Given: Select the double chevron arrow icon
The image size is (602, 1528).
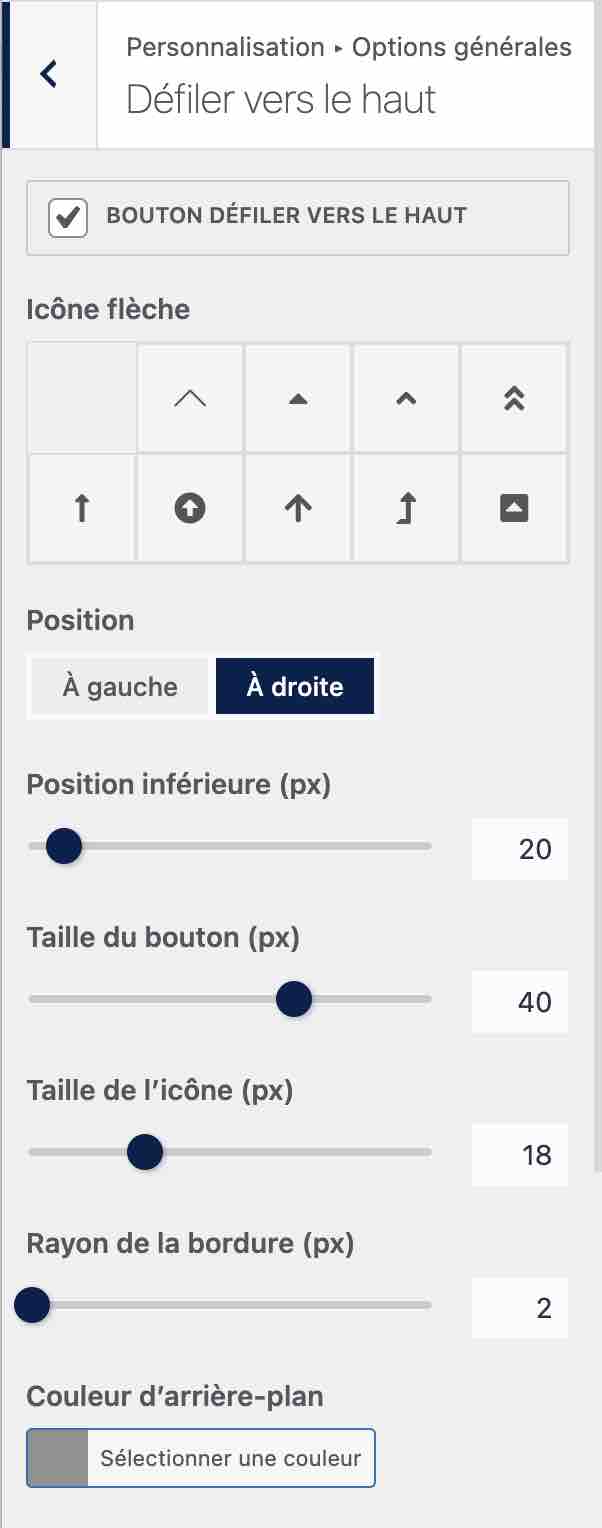Looking at the screenshot, I should (513, 396).
